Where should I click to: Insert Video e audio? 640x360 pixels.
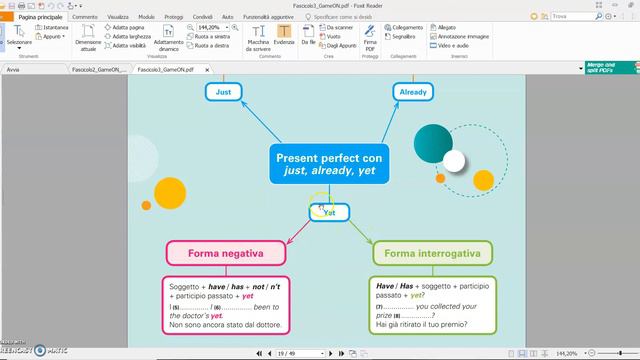click(x=449, y=46)
